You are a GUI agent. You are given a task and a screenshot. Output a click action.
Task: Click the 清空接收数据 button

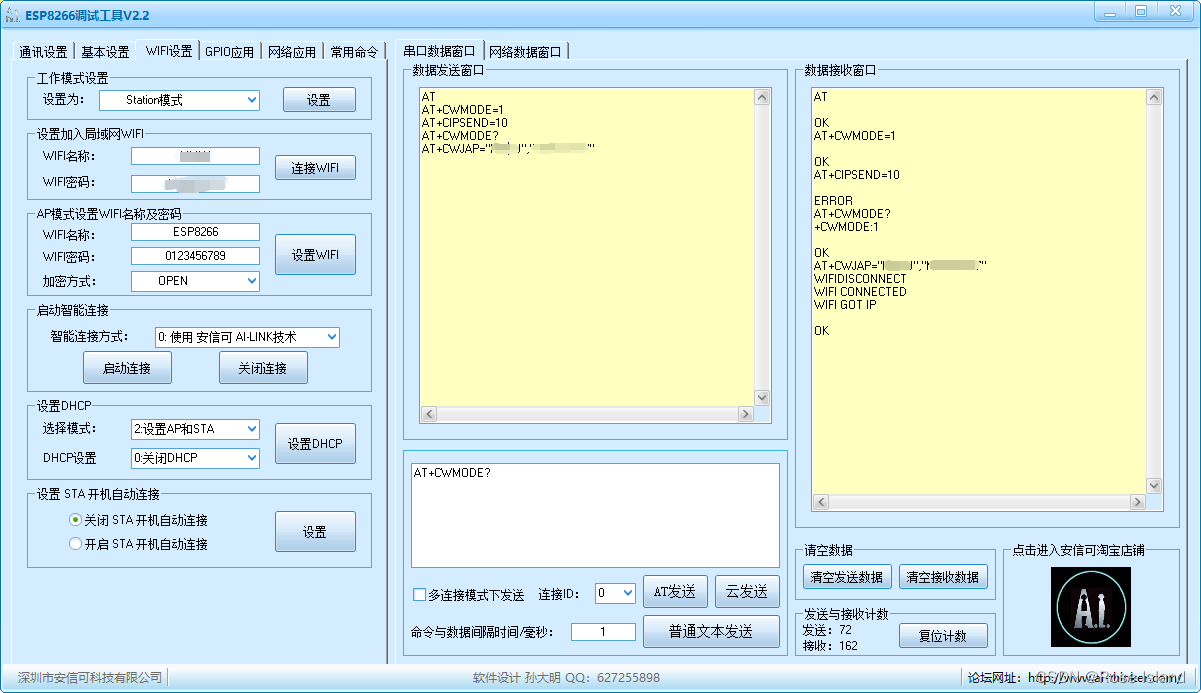pyautogui.click(x=943, y=577)
